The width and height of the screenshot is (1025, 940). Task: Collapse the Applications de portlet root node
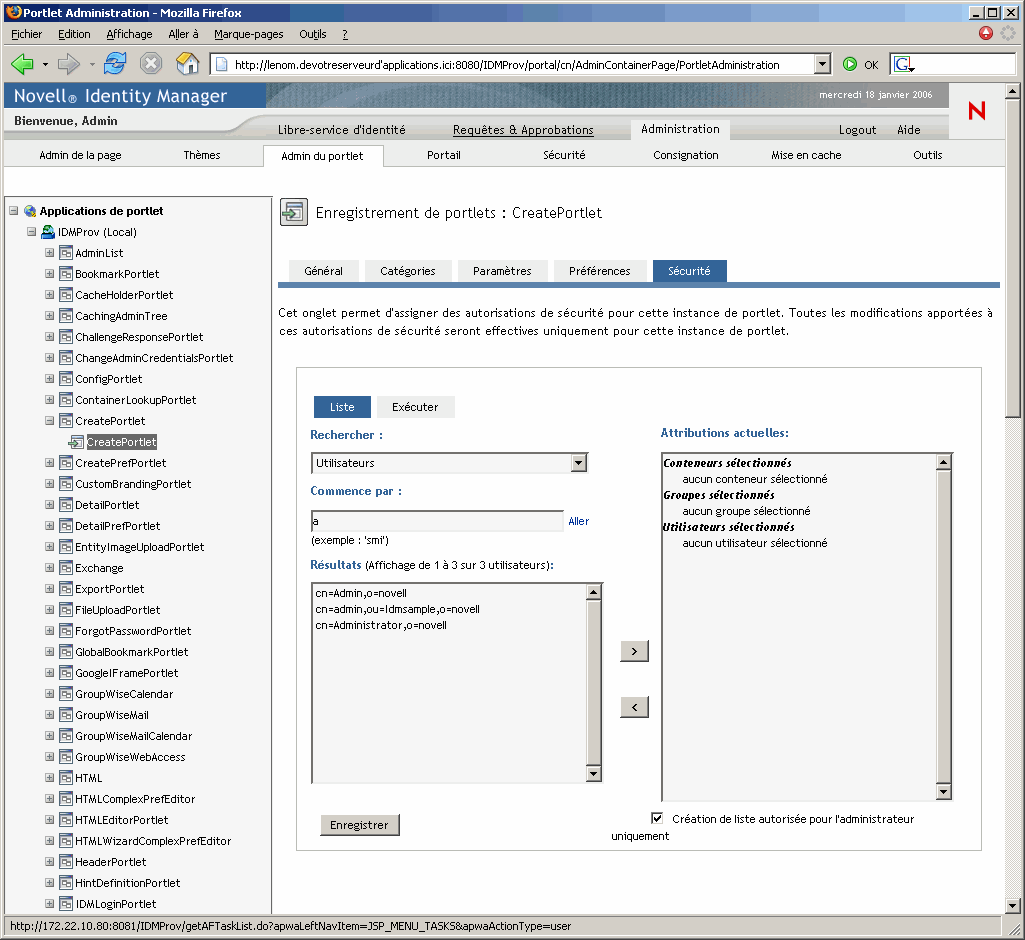click(13, 210)
